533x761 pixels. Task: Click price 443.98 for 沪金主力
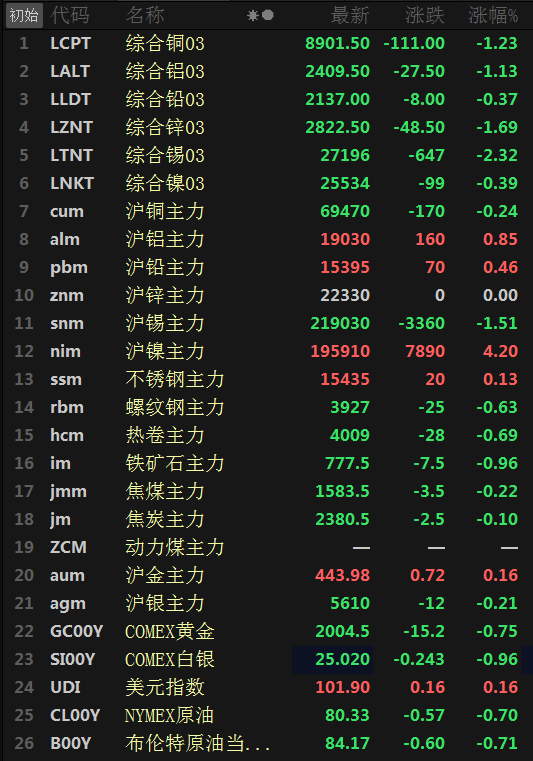click(x=343, y=575)
